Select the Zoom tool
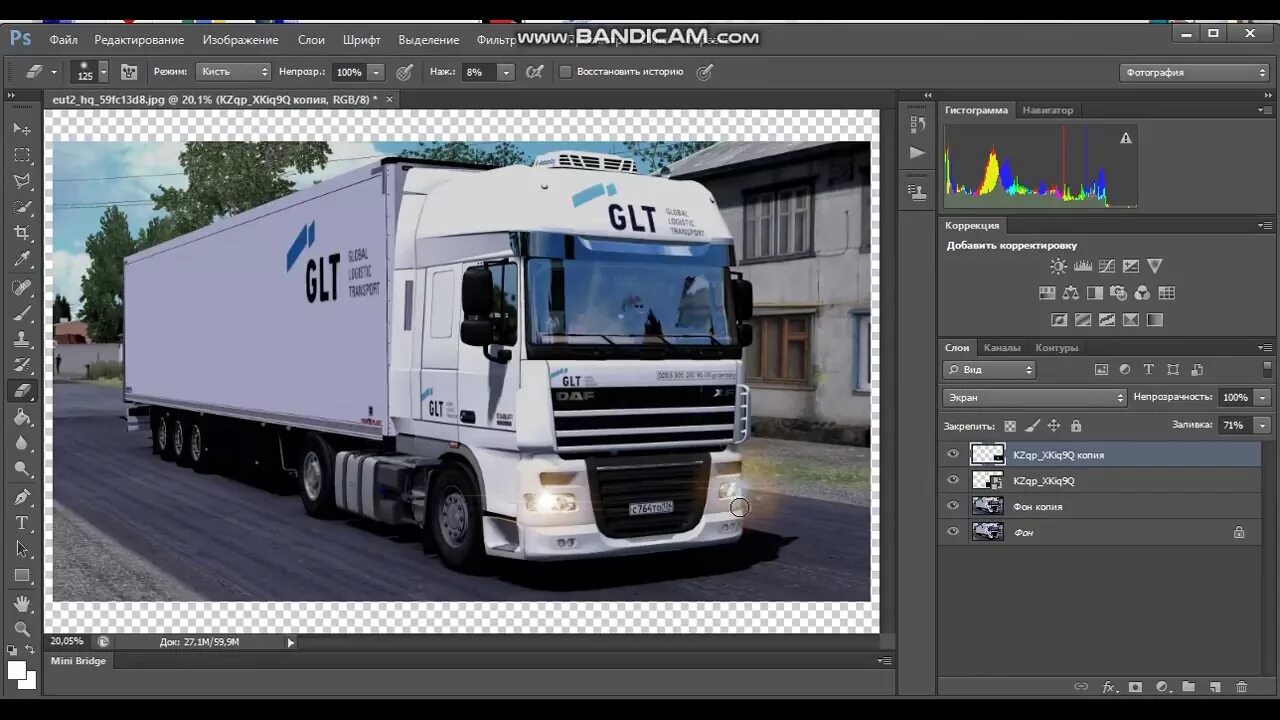This screenshot has width=1280, height=720. 22,629
